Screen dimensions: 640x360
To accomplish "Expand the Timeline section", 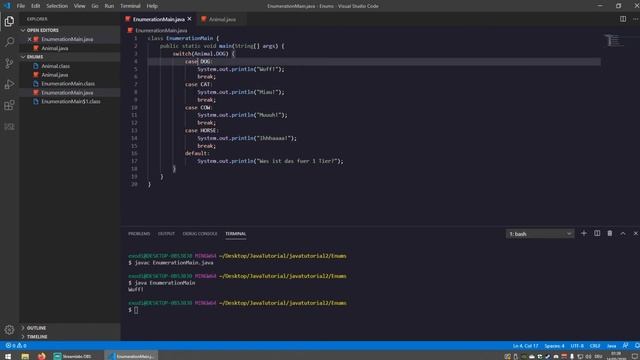I will coord(34,337).
